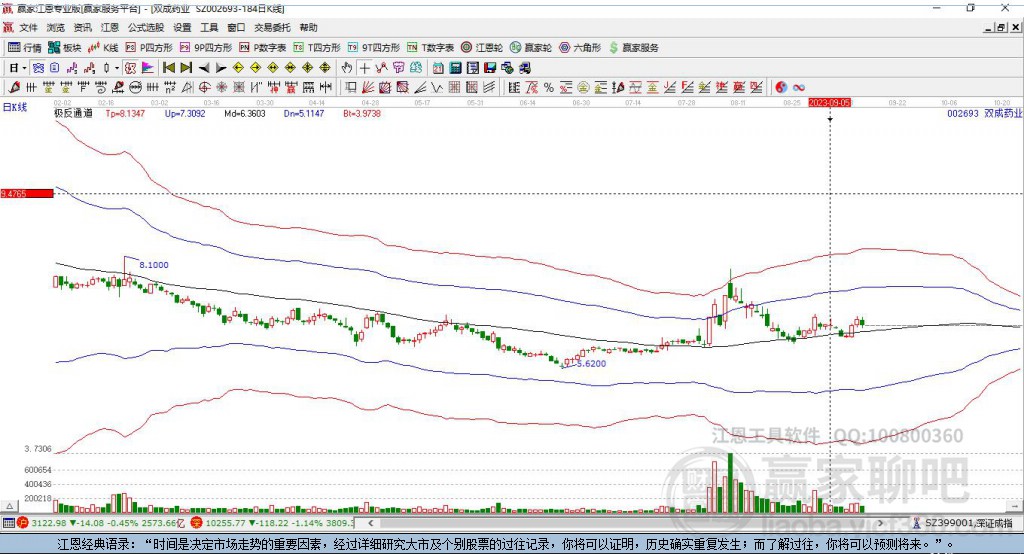Open the T数字表 tool

[x=430, y=48]
